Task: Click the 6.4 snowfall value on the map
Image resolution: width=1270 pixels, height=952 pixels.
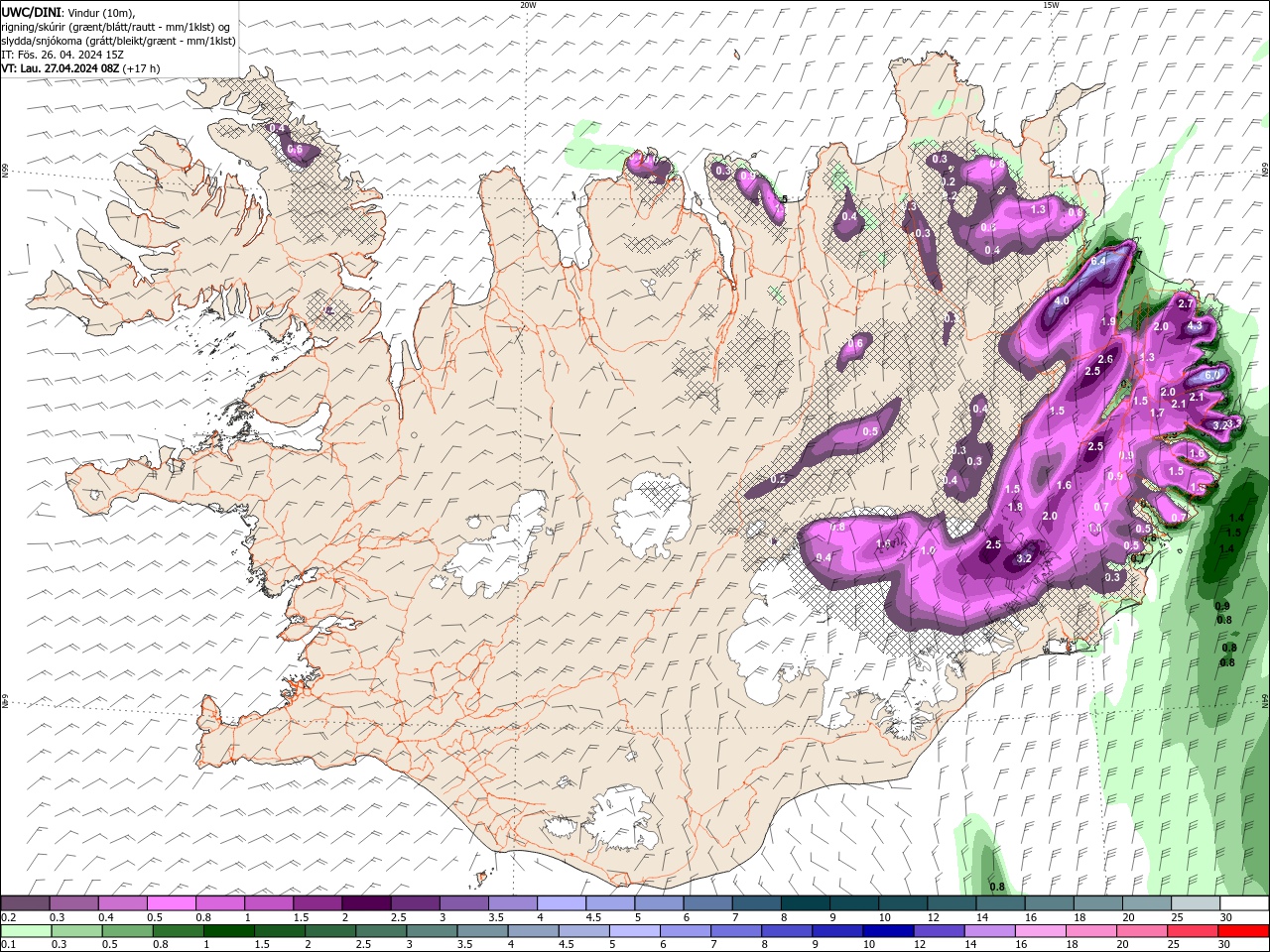Action: [1098, 261]
